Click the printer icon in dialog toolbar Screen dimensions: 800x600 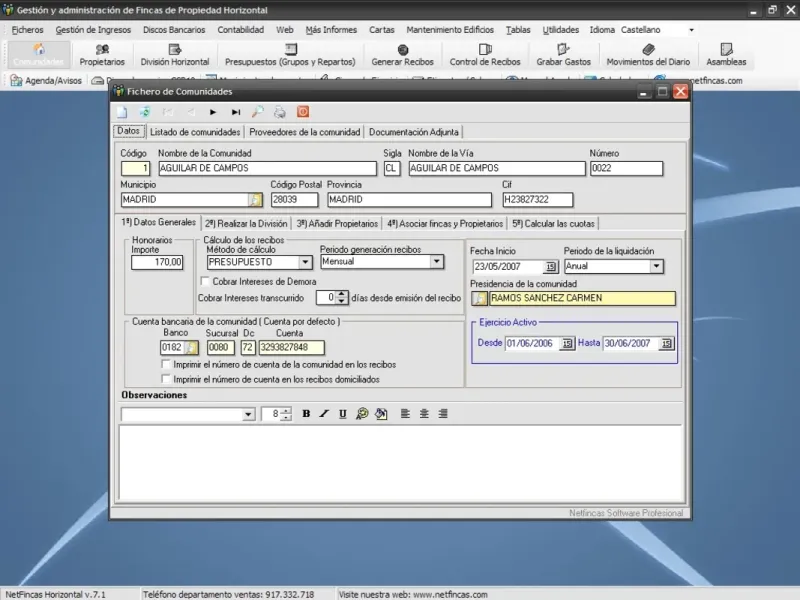(280, 112)
